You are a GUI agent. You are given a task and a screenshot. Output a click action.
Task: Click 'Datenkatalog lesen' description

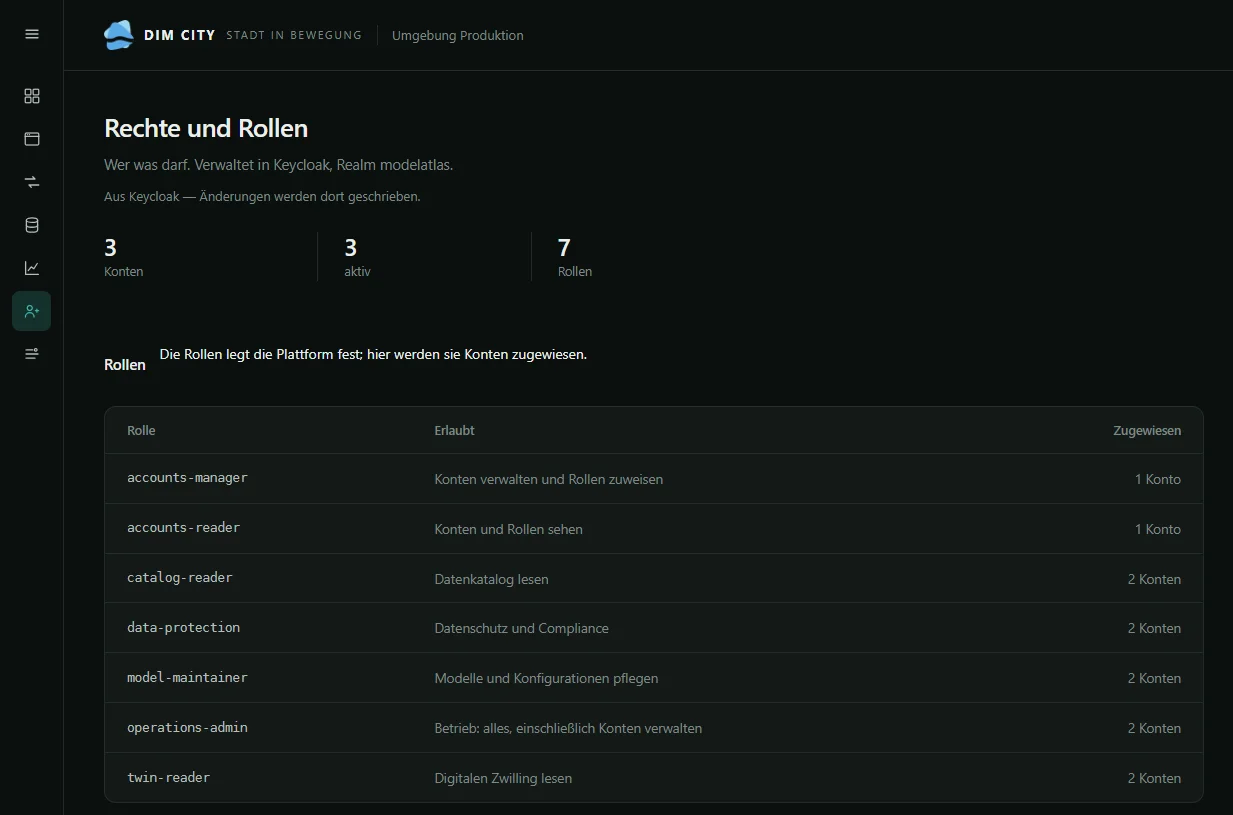tap(492, 579)
